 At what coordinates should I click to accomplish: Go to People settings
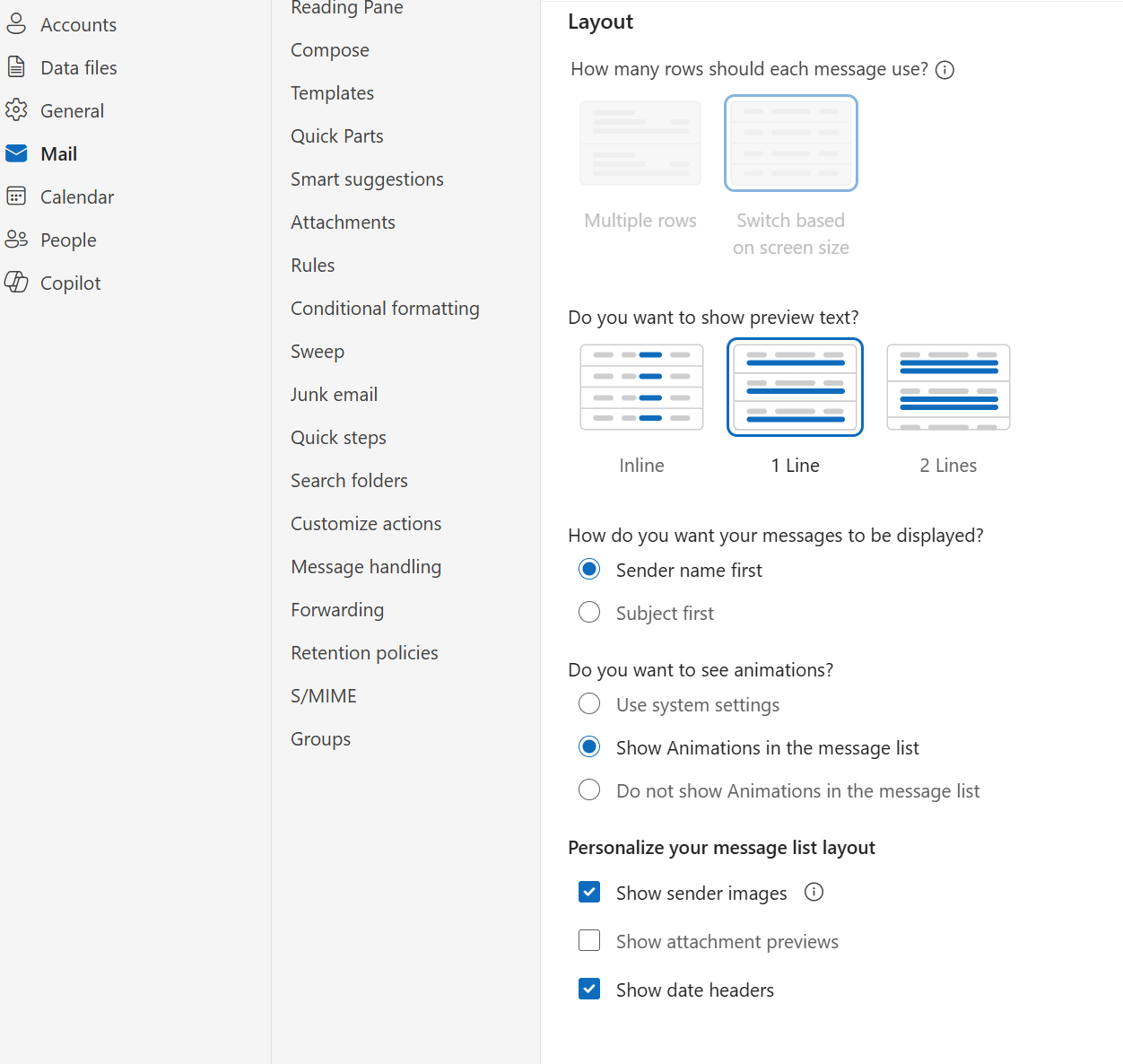68,240
